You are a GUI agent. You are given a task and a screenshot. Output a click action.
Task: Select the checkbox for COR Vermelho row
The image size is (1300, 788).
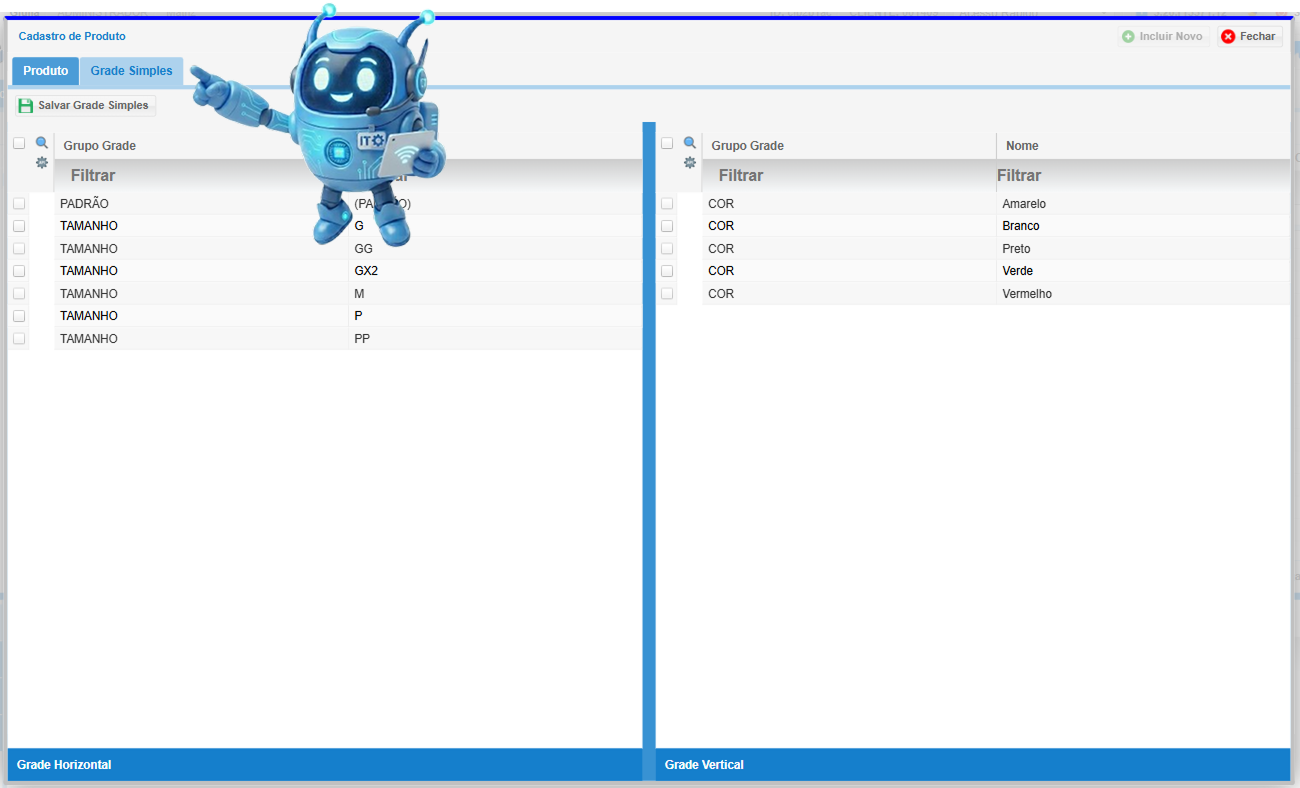pyautogui.click(x=667, y=294)
